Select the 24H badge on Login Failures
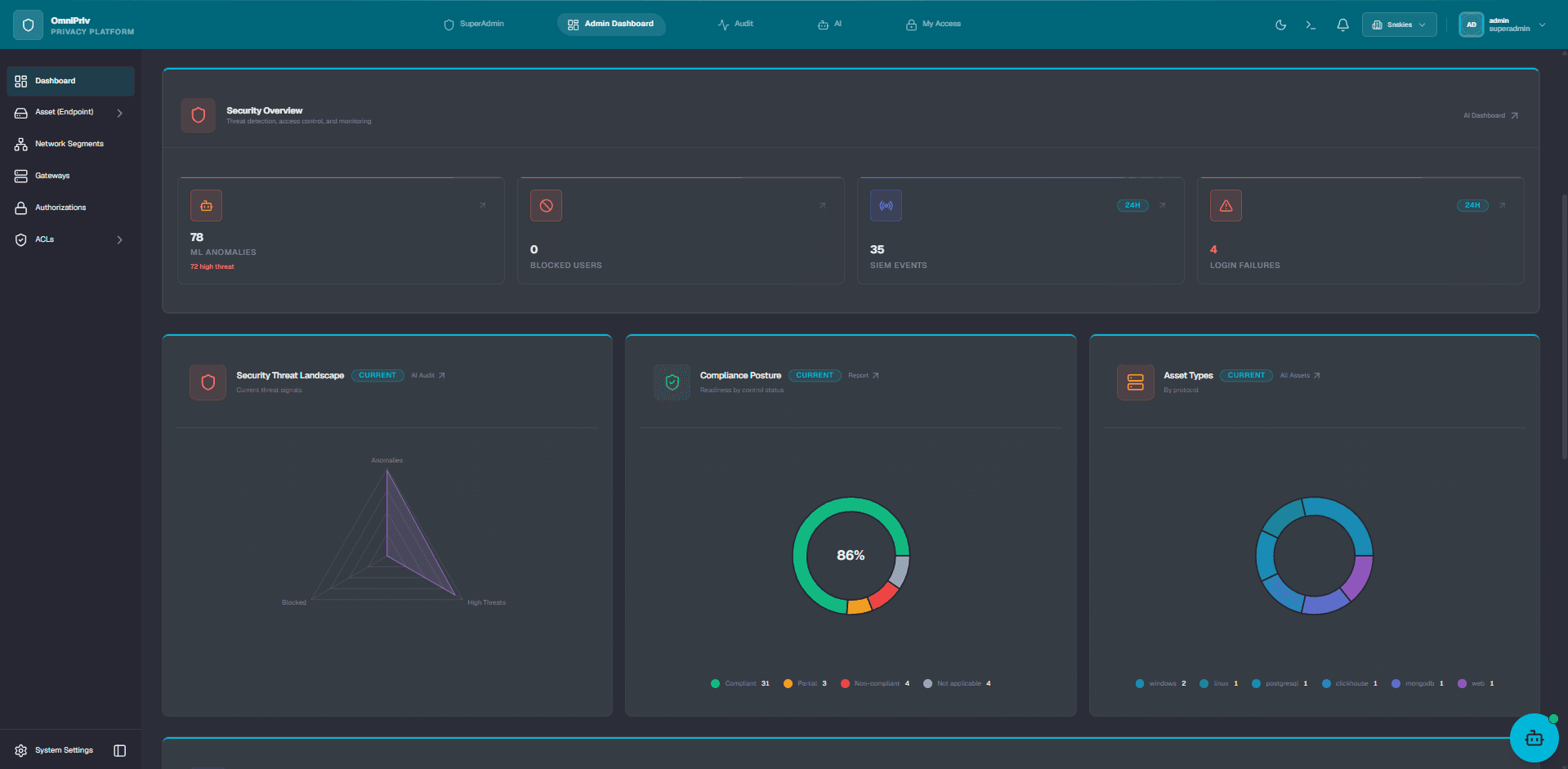The height and width of the screenshot is (769, 1568). pyautogui.click(x=1472, y=205)
